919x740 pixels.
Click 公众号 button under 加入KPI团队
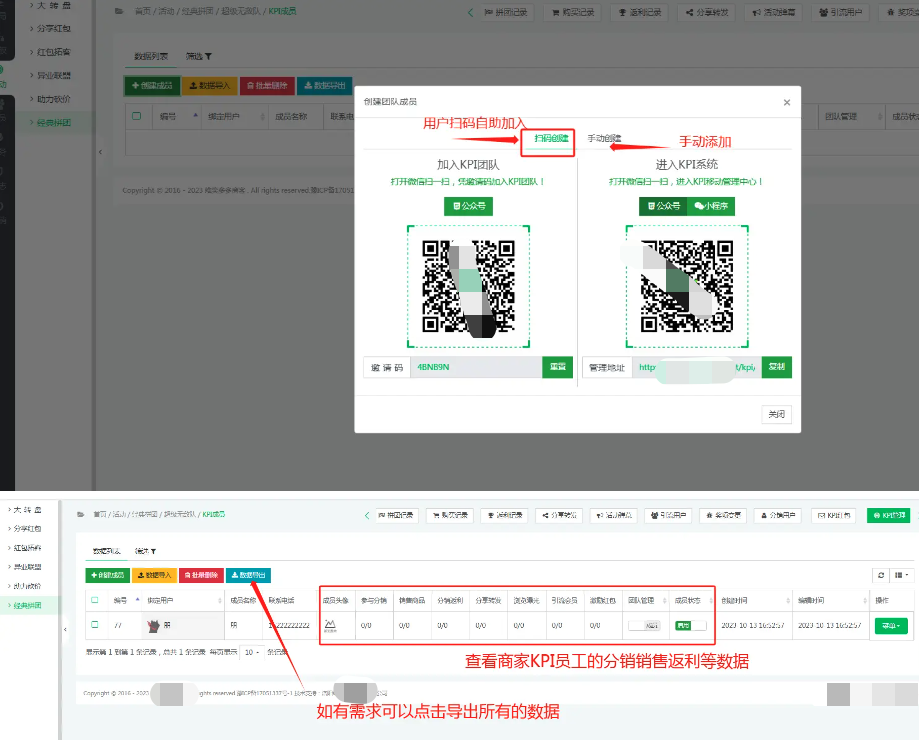pos(468,206)
